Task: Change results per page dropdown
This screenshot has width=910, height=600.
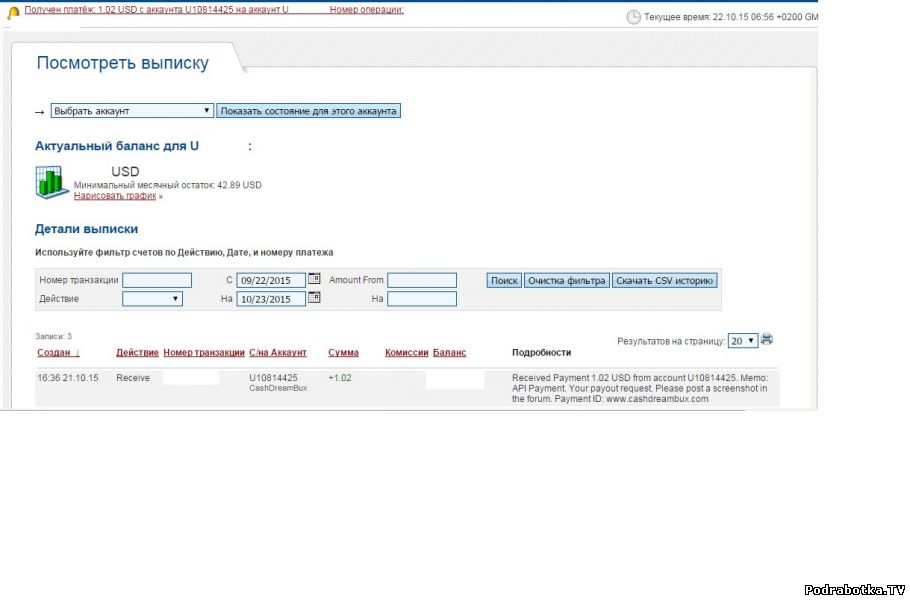Action: pyautogui.click(x=742, y=340)
